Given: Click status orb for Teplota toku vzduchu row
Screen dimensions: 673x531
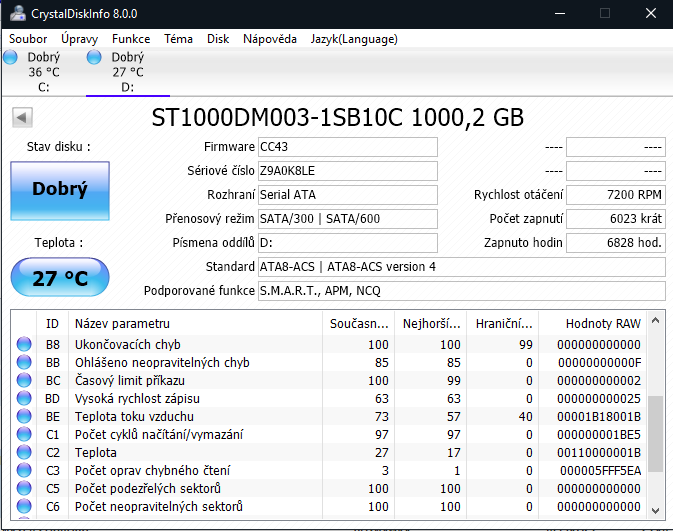Looking at the screenshot, I should 24,417.
